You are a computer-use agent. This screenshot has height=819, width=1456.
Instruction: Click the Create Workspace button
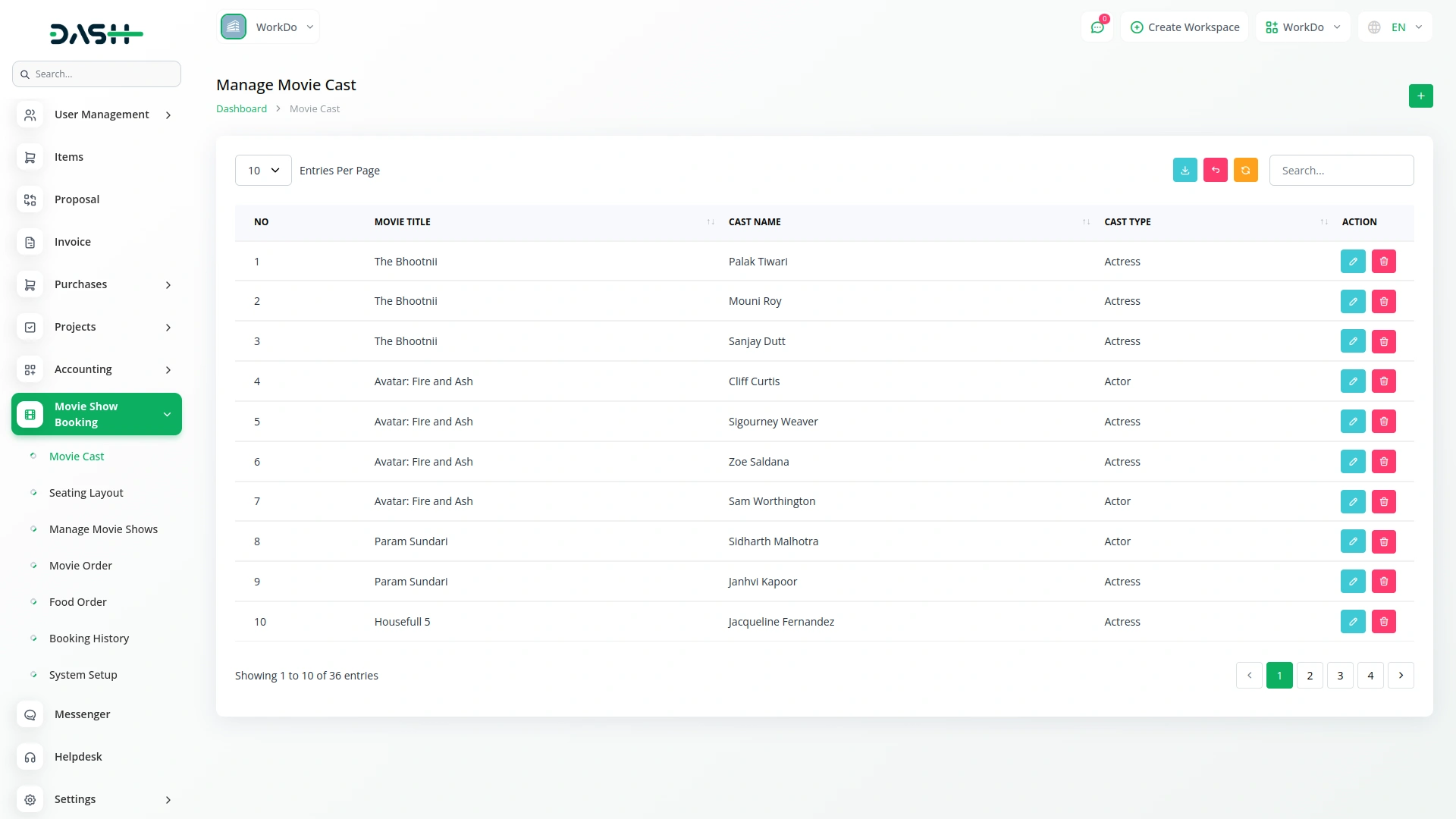[1184, 27]
